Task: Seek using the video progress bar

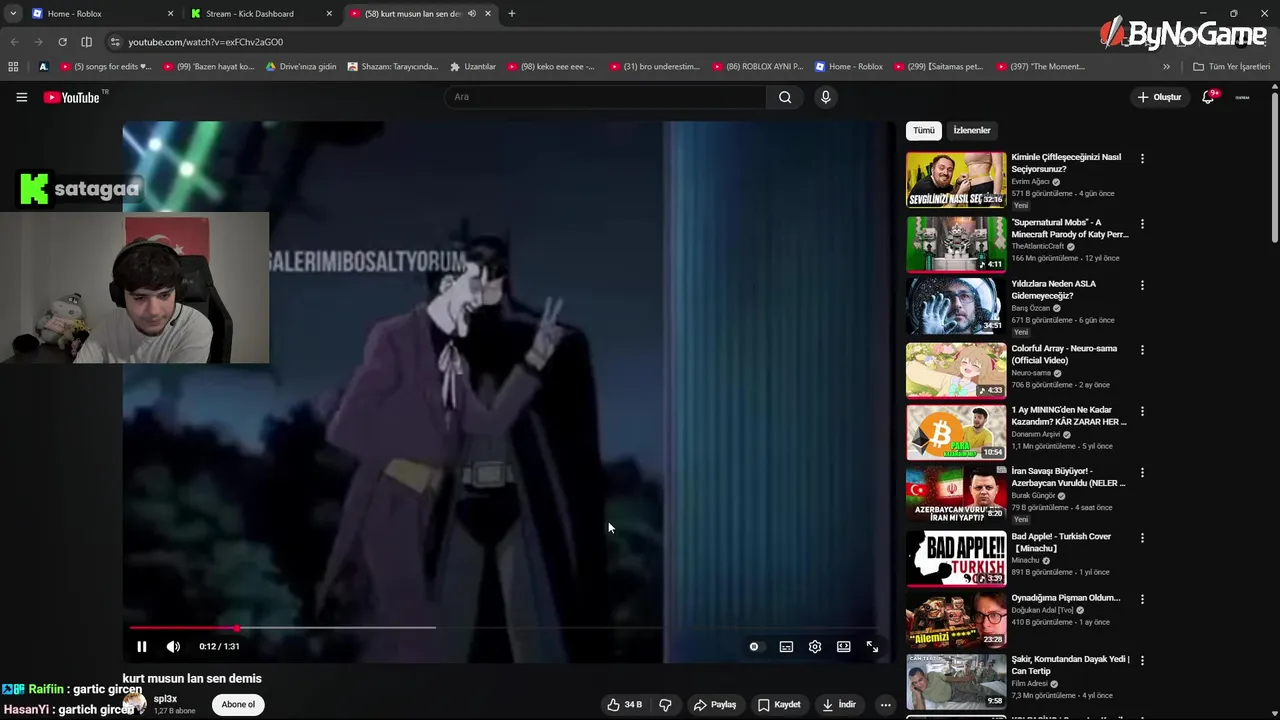Action: point(505,628)
